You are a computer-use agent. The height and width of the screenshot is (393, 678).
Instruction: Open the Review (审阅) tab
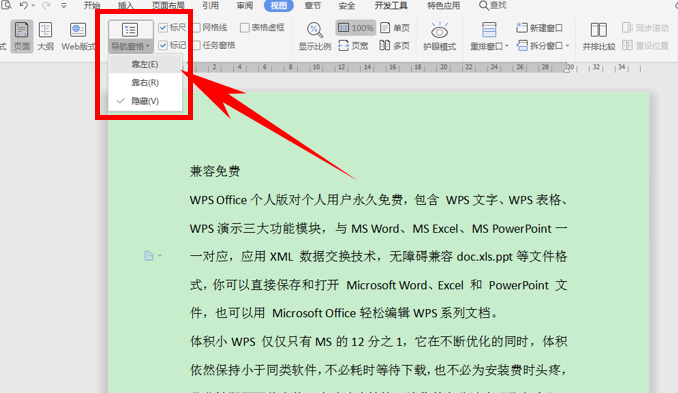(245, 6)
